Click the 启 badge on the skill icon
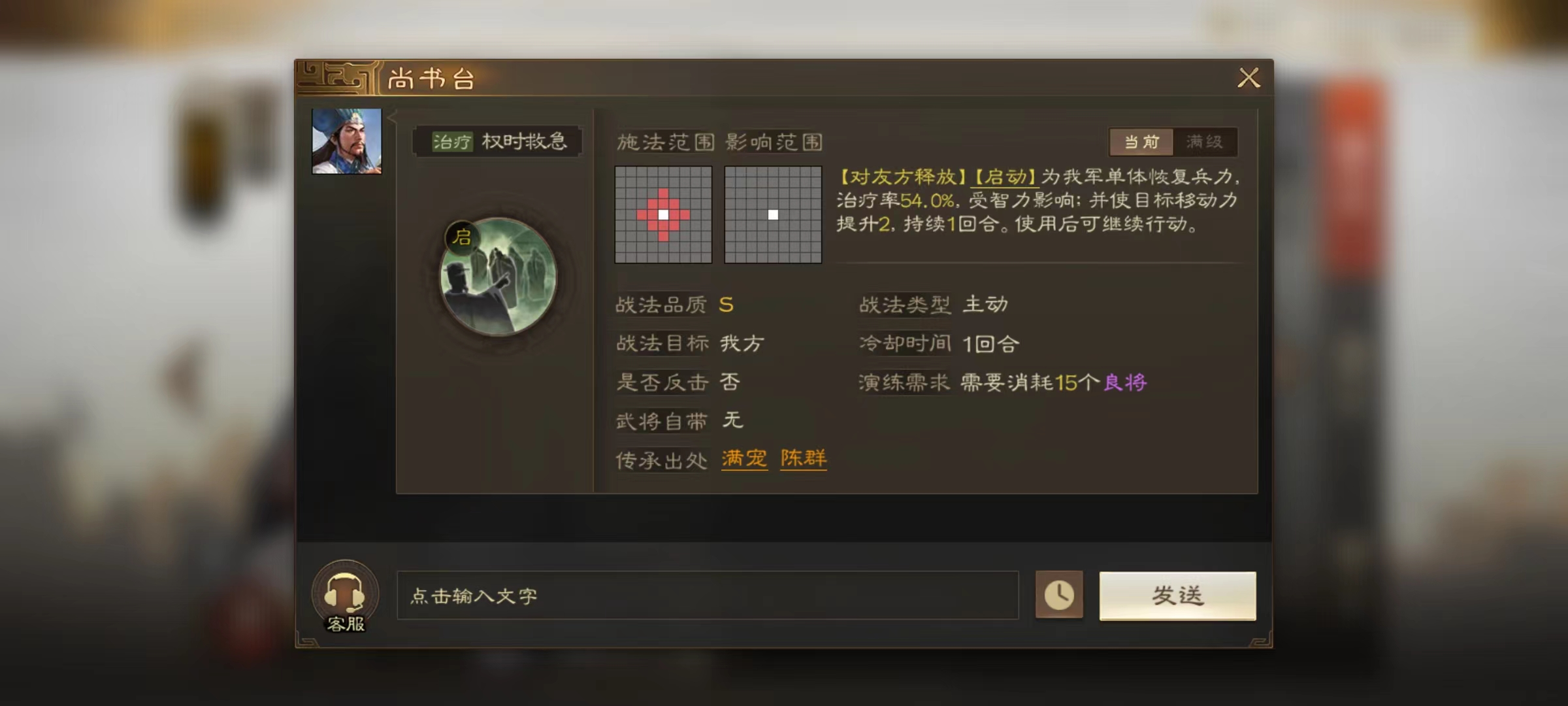1568x706 pixels. click(x=462, y=237)
